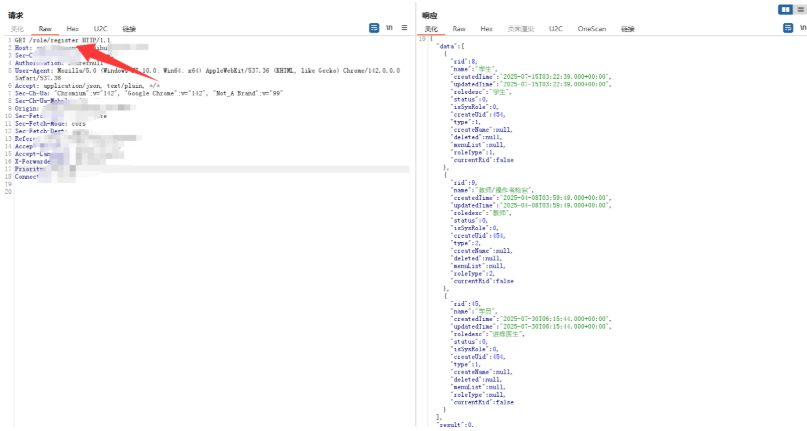Image resolution: width=807 pixels, height=431 pixels.
Task: Switch to stacked rows layout view
Action: (801, 9)
